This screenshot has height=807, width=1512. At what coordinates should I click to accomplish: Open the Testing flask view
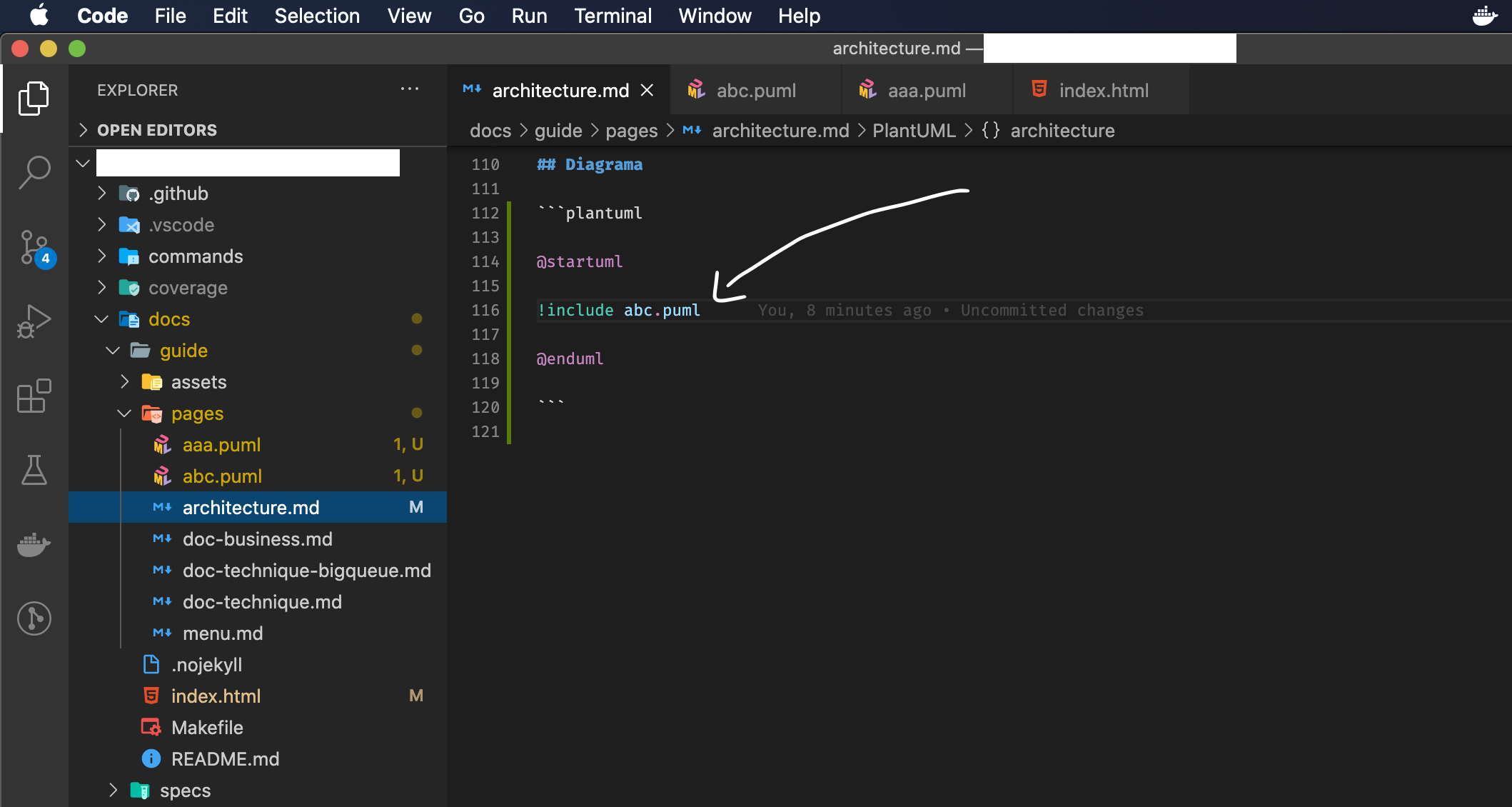(34, 470)
